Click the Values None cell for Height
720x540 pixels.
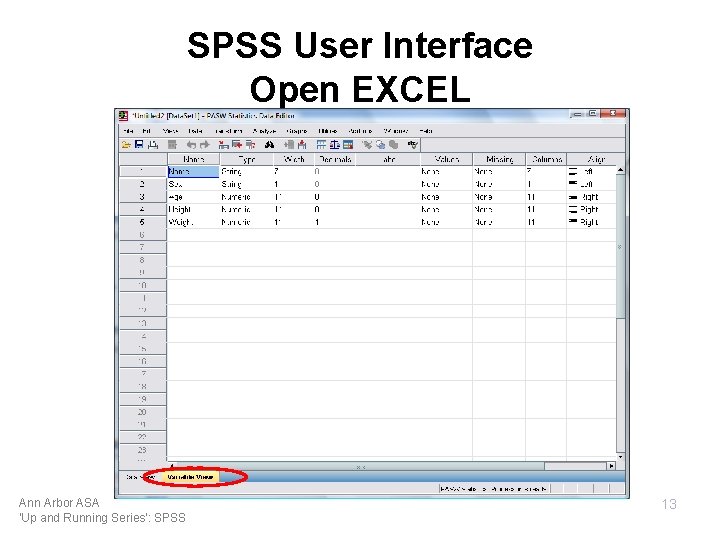pos(447,209)
